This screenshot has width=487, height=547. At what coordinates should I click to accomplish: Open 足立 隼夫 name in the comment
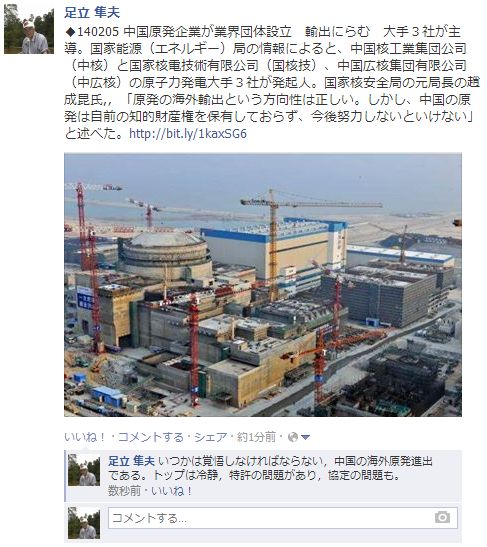(131, 461)
